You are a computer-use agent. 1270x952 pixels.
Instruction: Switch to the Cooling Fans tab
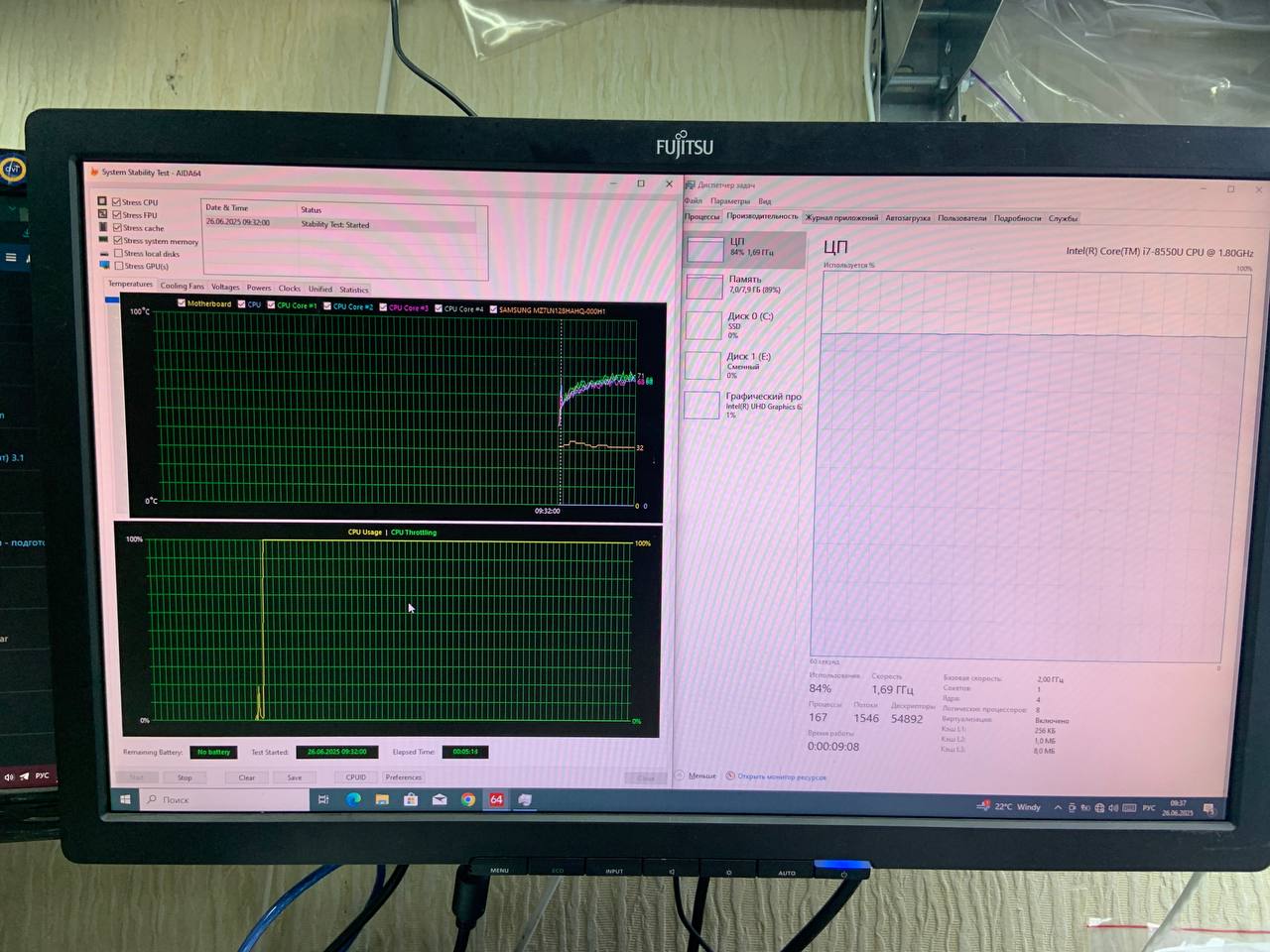[182, 287]
